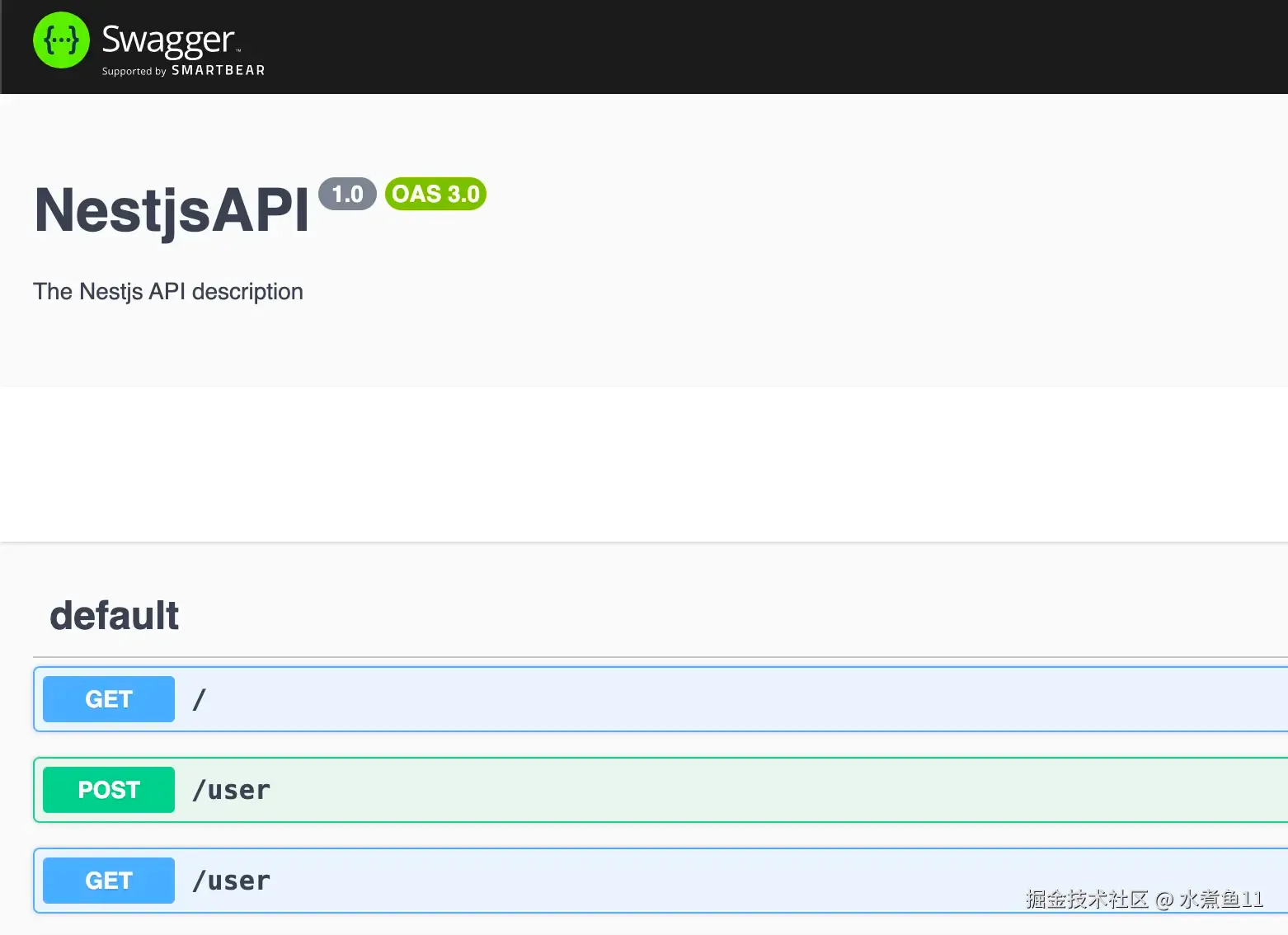Click the green POST method button
The image size is (1288, 935).
click(109, 790)
